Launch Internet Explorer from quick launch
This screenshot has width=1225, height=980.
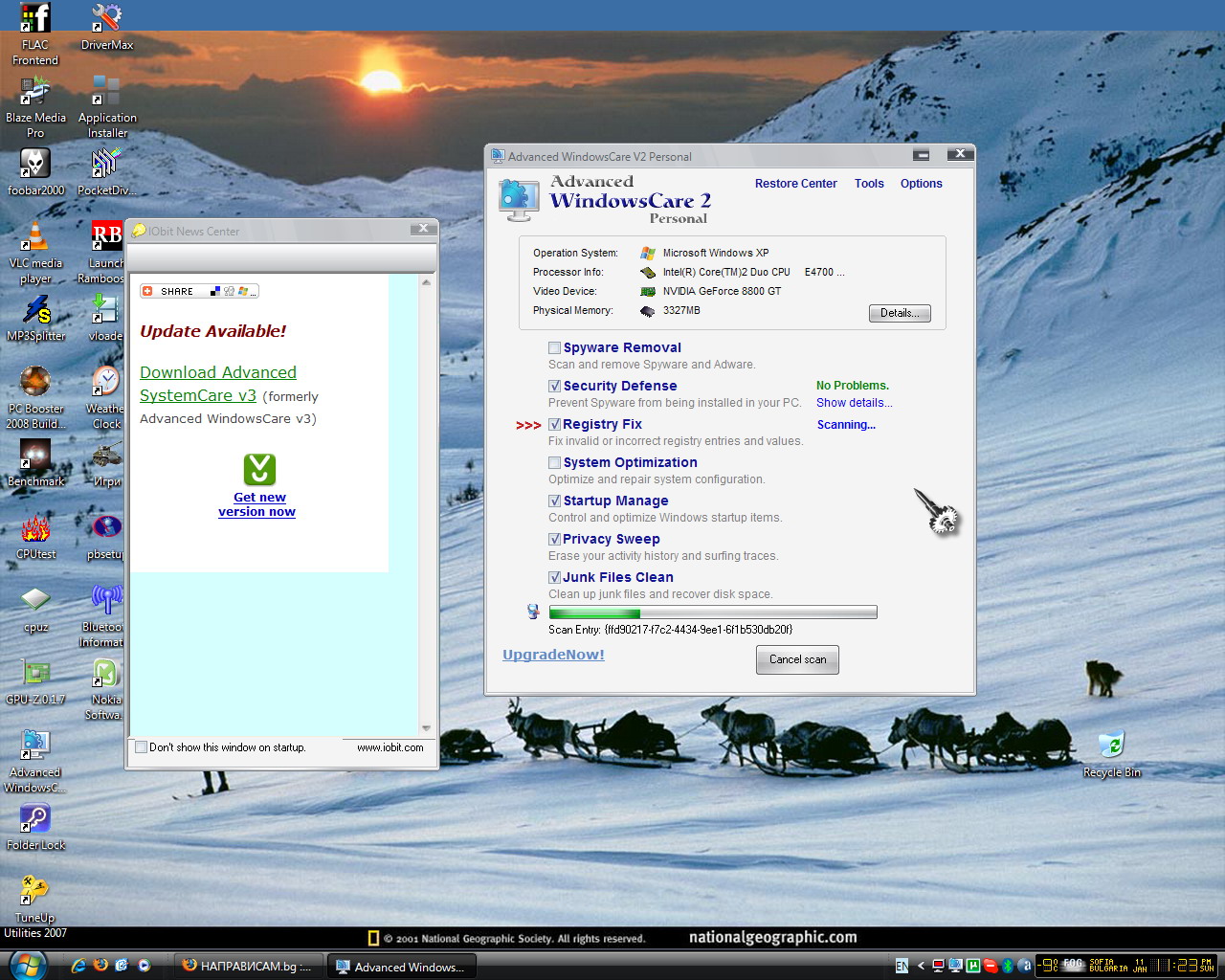pyautogui.click(x=78, y=966)
